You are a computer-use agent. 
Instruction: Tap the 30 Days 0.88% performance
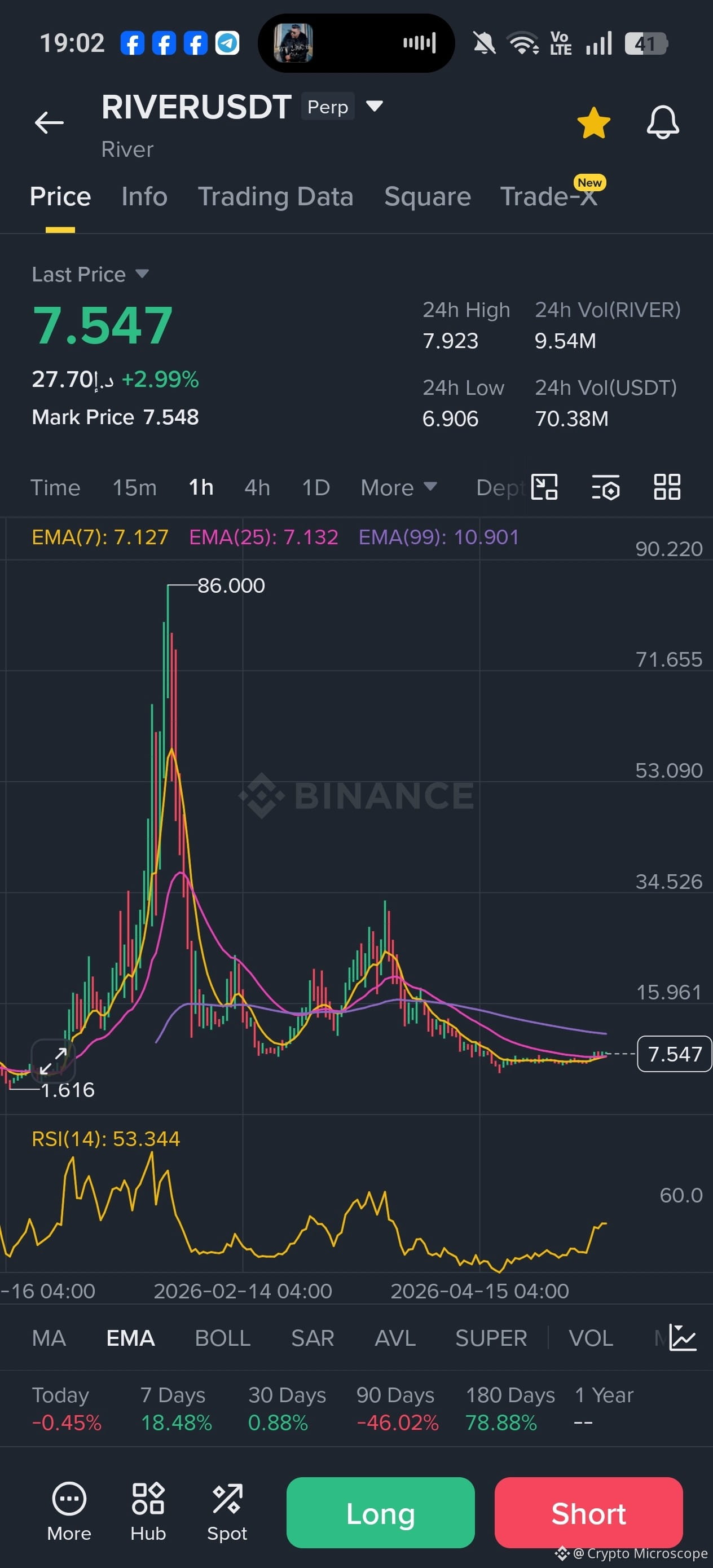(x=287, y=1408)
